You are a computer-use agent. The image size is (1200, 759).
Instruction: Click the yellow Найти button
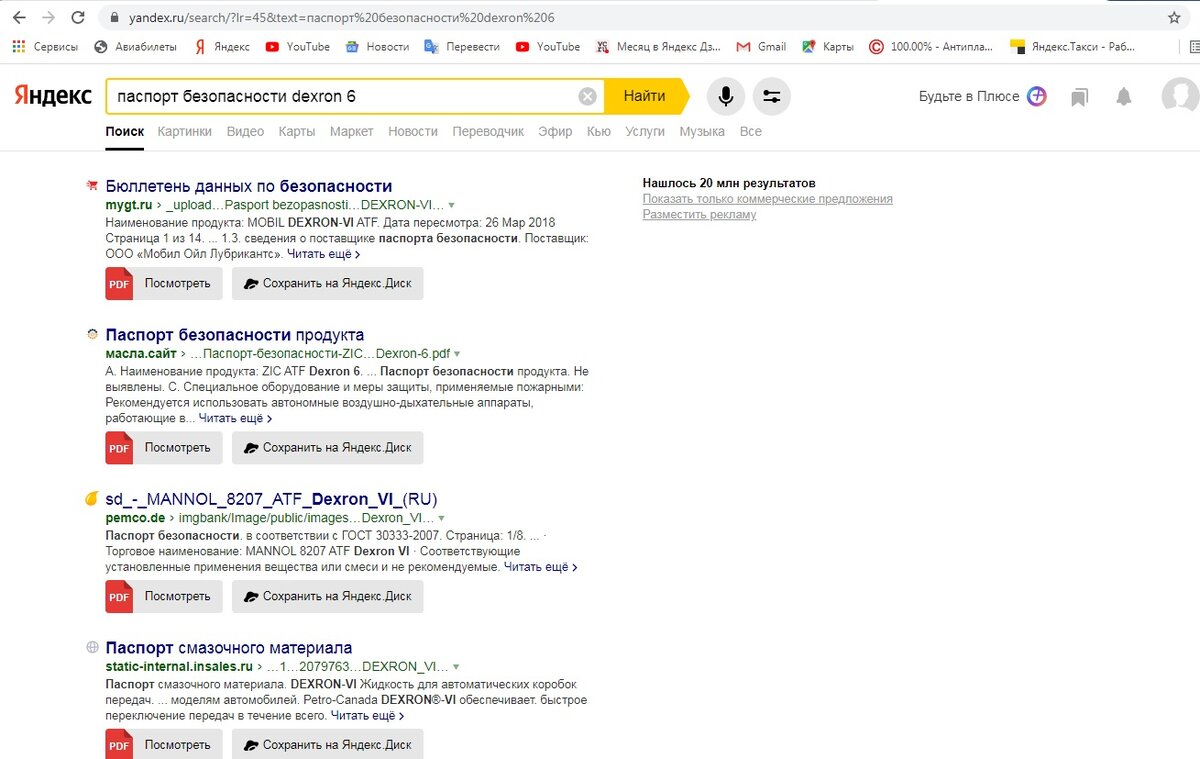[647, 96]
